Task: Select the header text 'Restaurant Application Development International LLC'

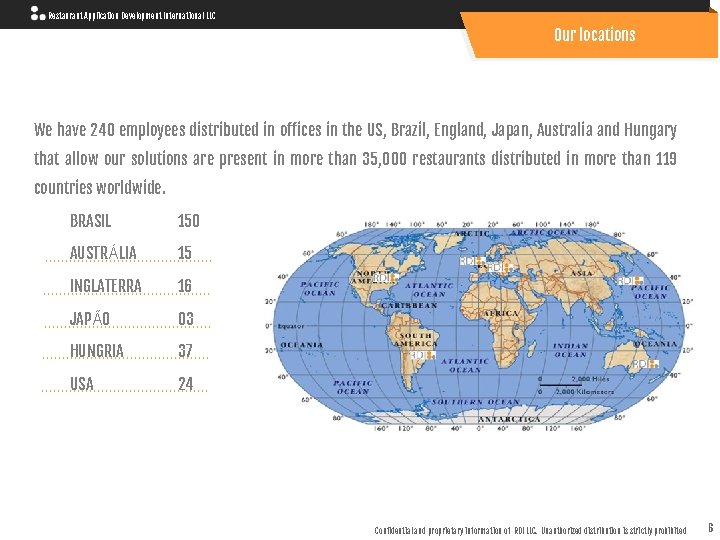Action: [131, 15]
